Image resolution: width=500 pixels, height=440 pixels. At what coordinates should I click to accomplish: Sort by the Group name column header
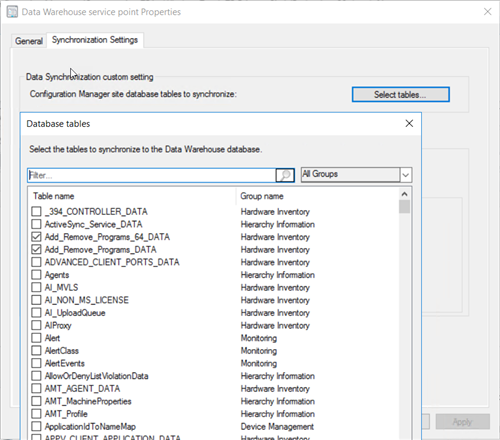[262, 196]
